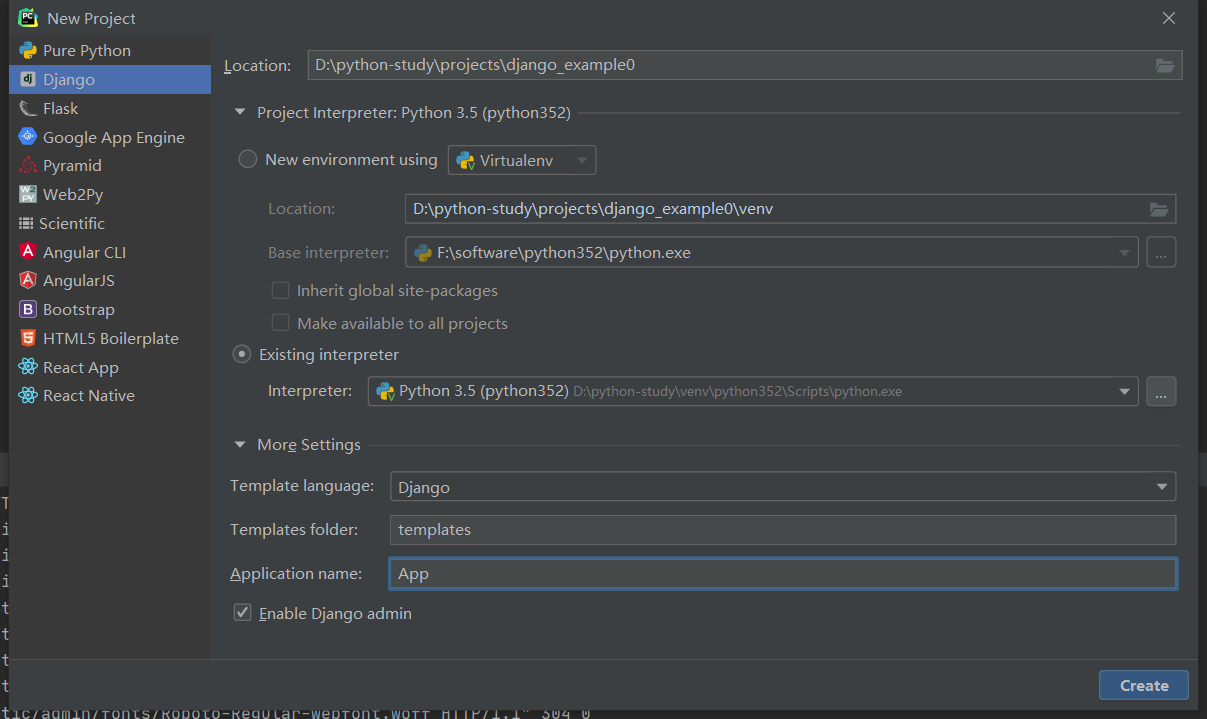Collapse the Project Interpreter section
The height and width of the screenshot is (719, 1207).
(240, 113)
